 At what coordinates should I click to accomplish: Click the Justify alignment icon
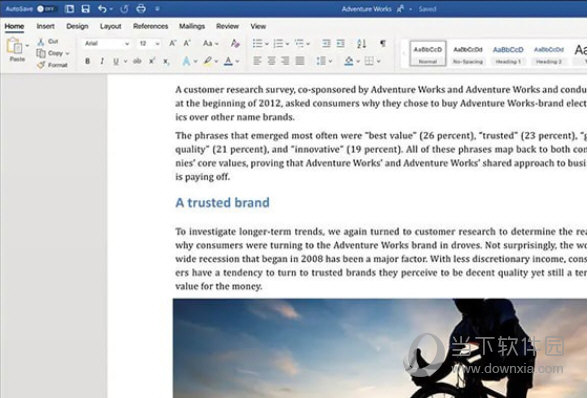[300, 61]
